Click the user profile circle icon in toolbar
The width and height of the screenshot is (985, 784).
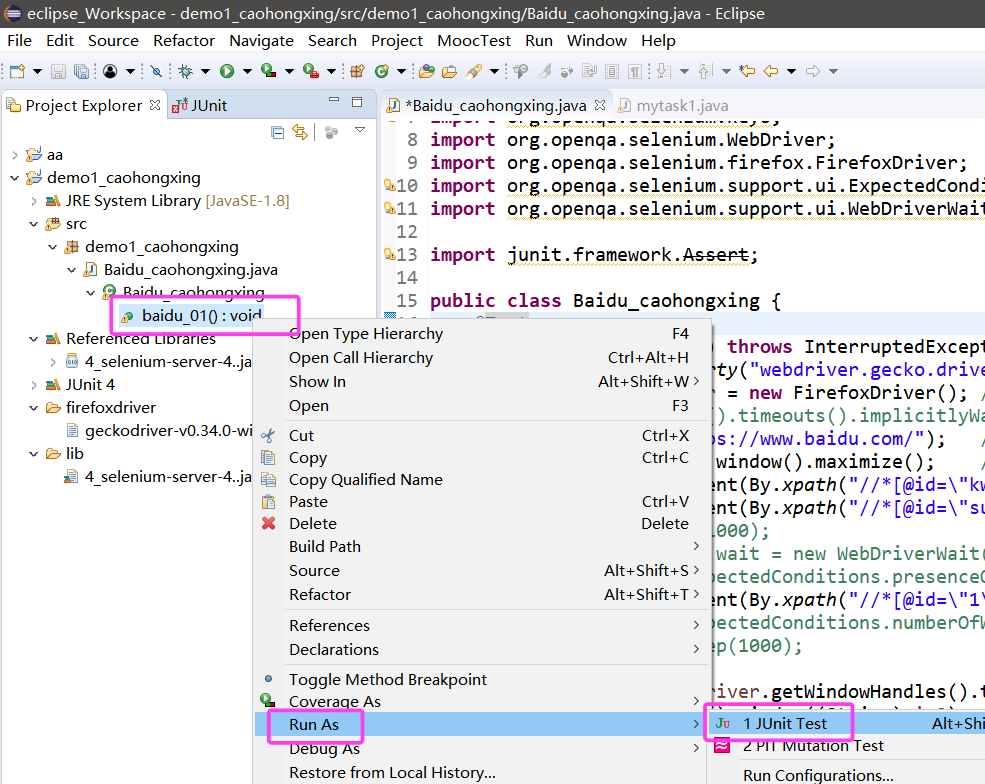(110, 71)
